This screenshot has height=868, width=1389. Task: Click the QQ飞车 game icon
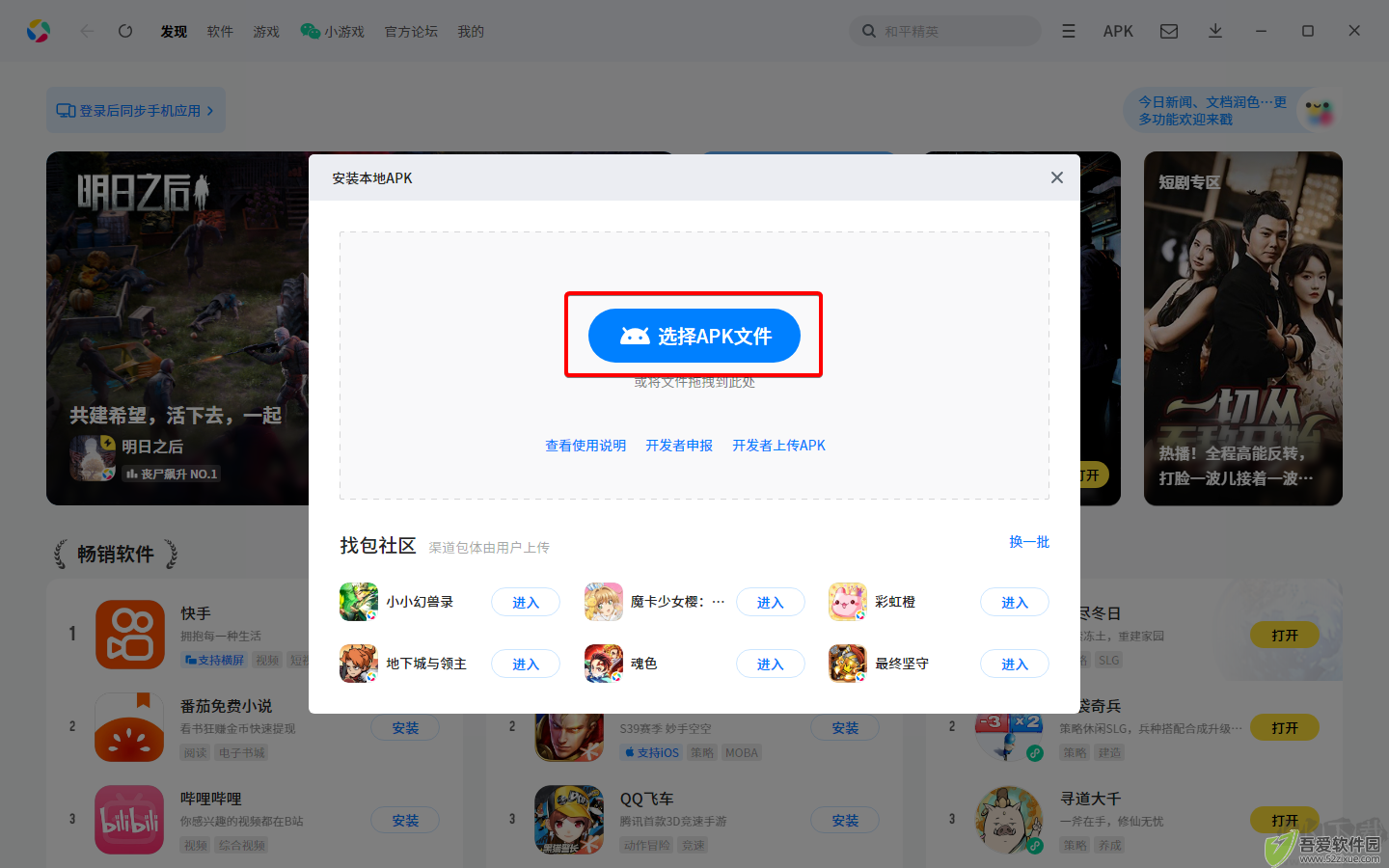(x=570, y=820)
